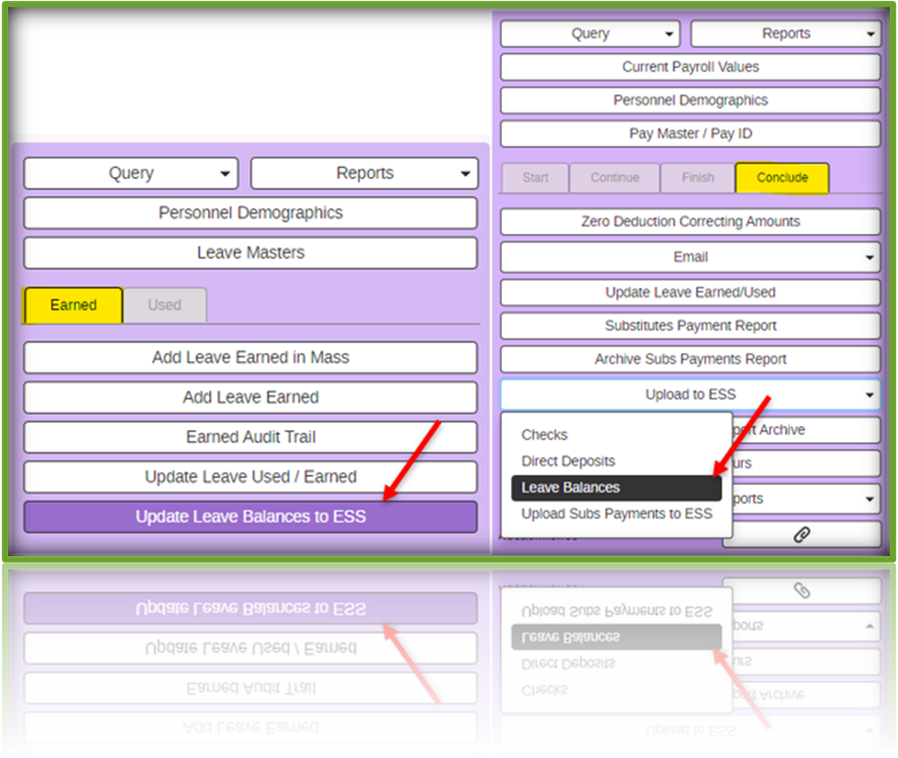This screenshot has height=758, width=898.
Task: Click the partially hidden Archive button
Action: 806,430
